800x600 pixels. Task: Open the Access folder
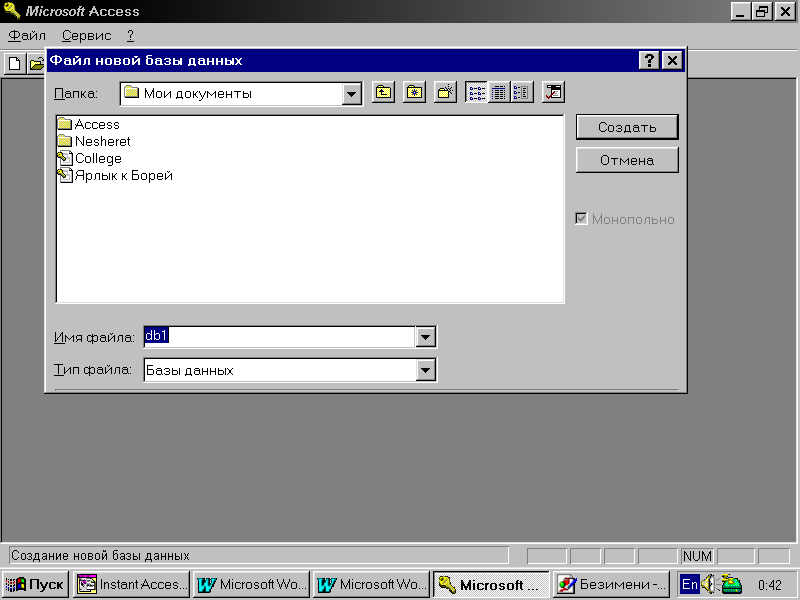click(x=88, y=124)
